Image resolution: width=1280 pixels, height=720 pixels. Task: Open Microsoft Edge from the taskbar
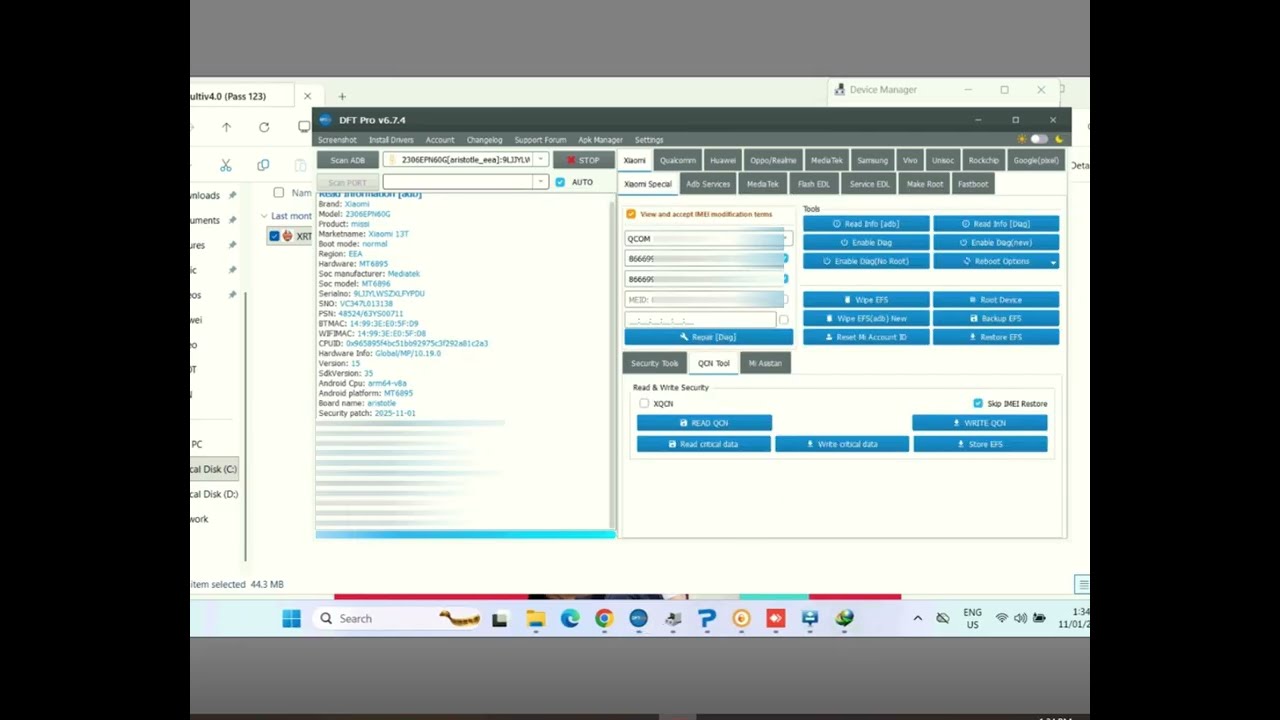click(570, 619)
